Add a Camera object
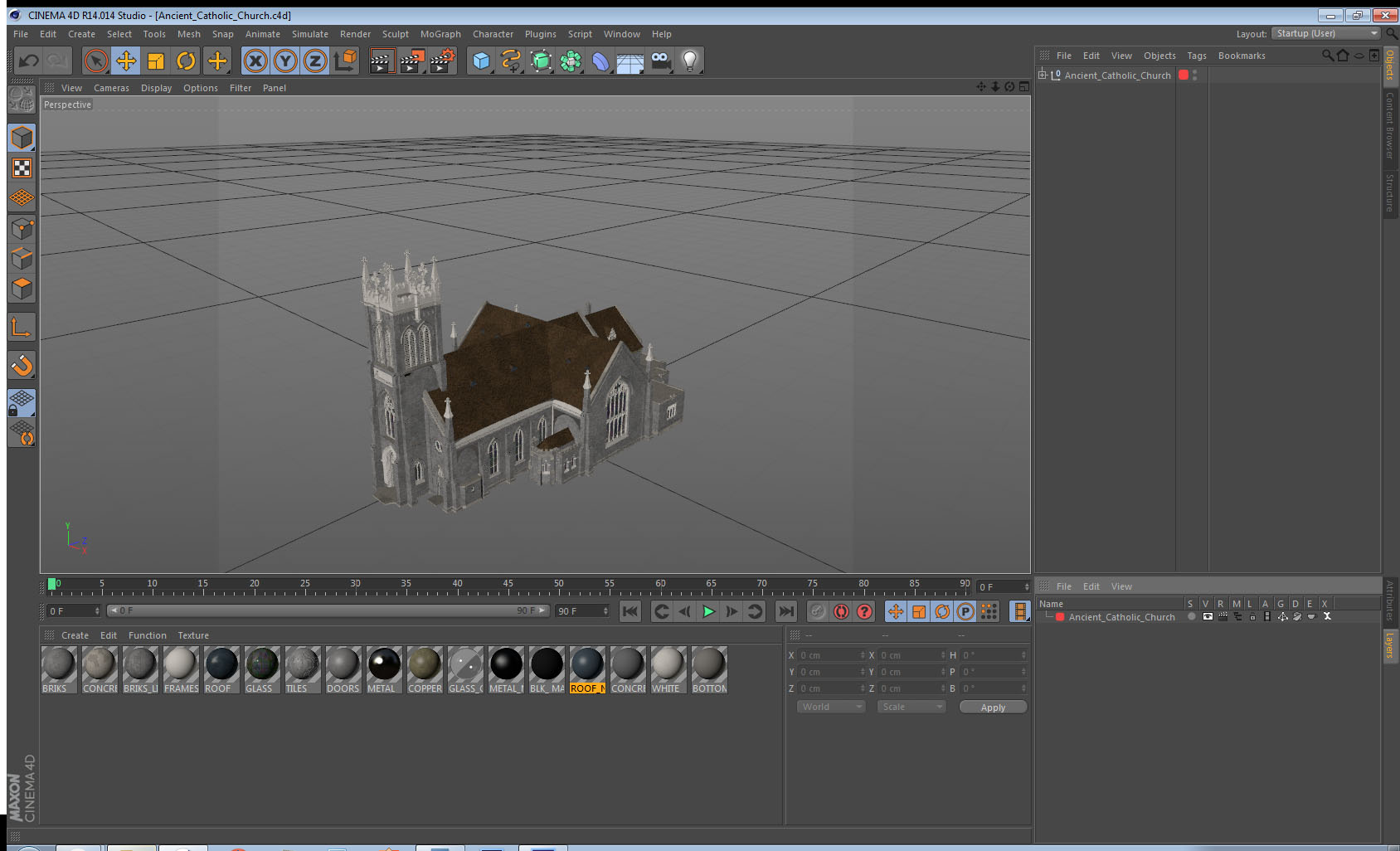The image size is (1400, 851). click(x=660, y=61)
